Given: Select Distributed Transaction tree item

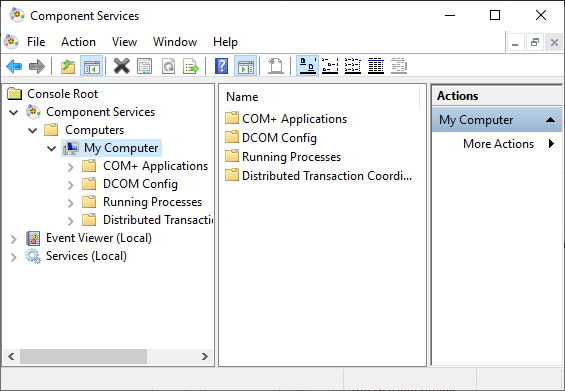Looking at the screenshot, I should click(158, 220).
